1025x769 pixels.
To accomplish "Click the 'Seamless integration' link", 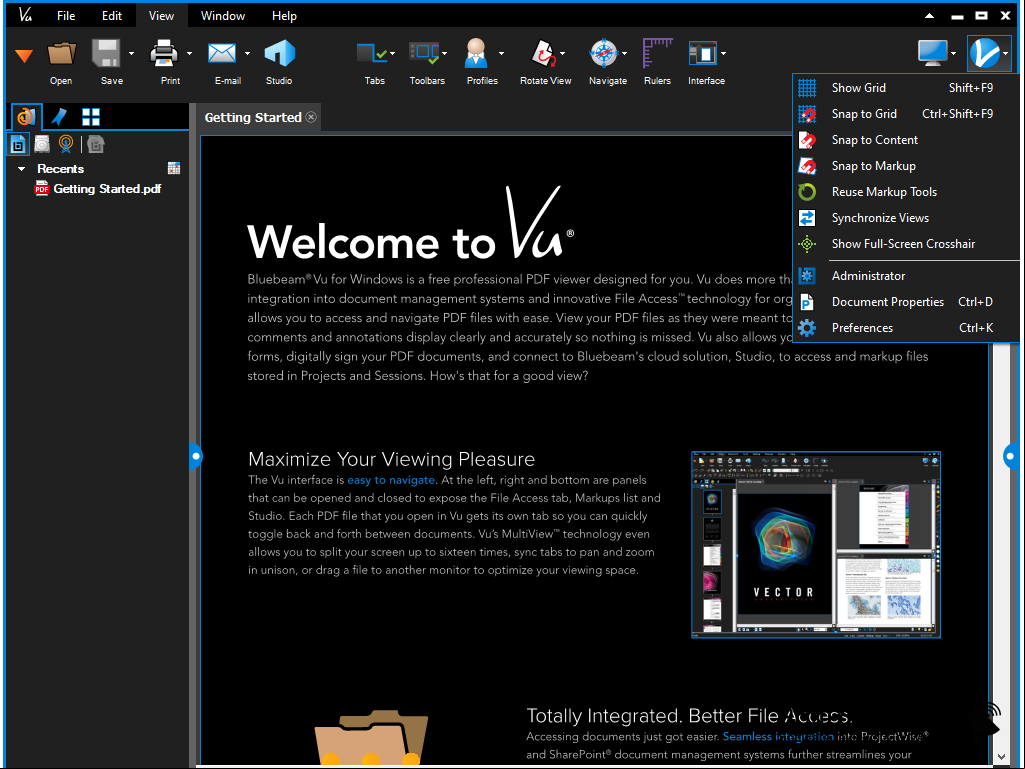I will pos(778,736).
